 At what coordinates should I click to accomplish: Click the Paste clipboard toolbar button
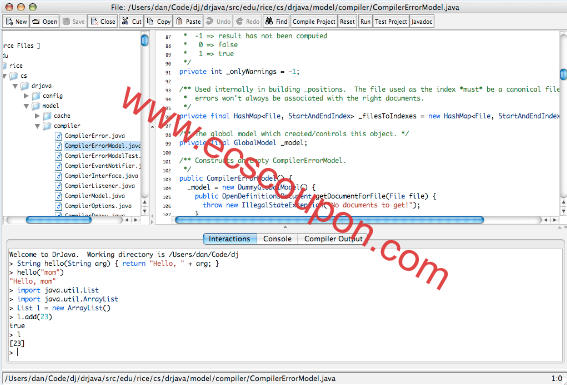[188, 22]
